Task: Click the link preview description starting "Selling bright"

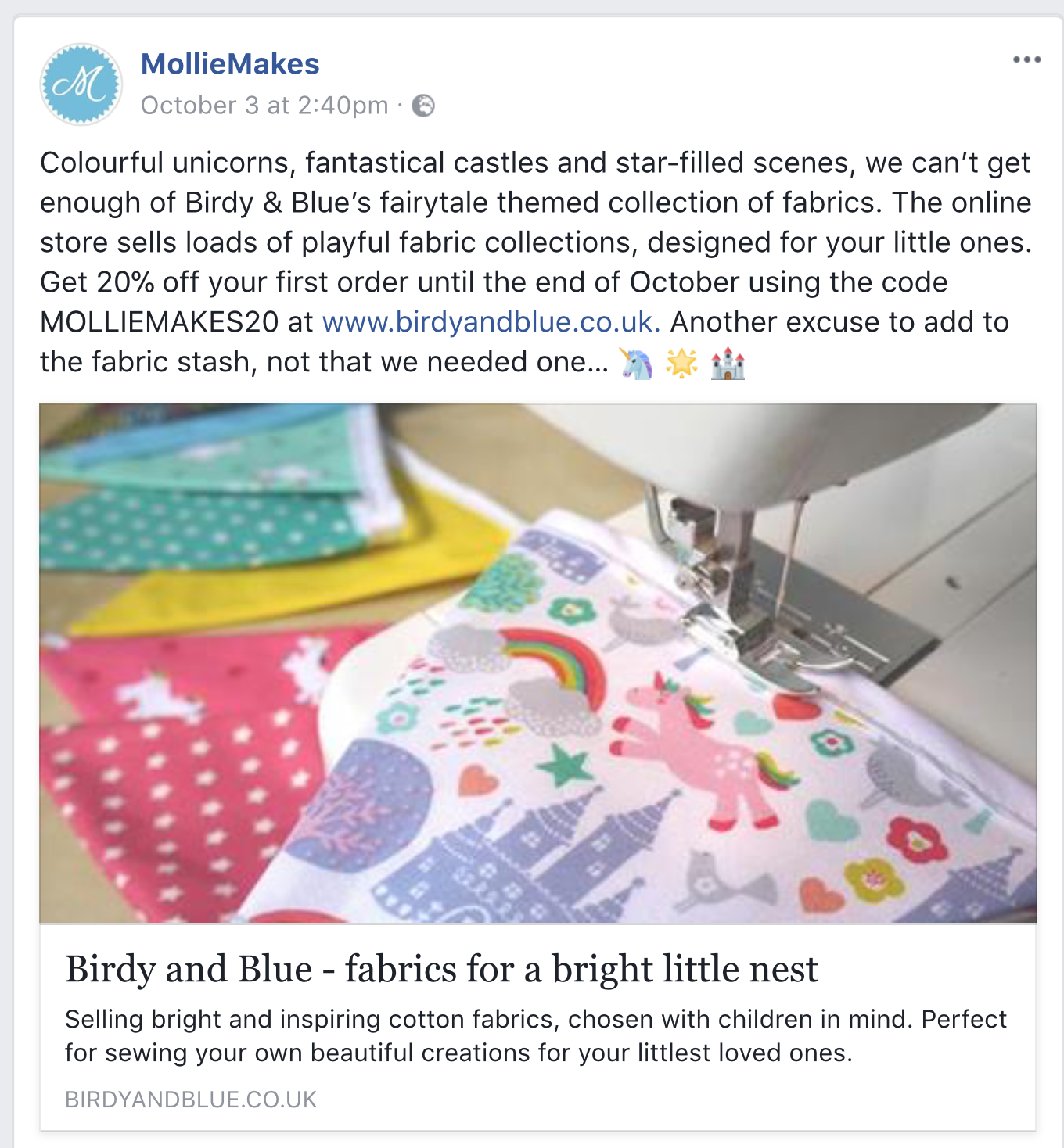Action: click(x=536, y=1036)
